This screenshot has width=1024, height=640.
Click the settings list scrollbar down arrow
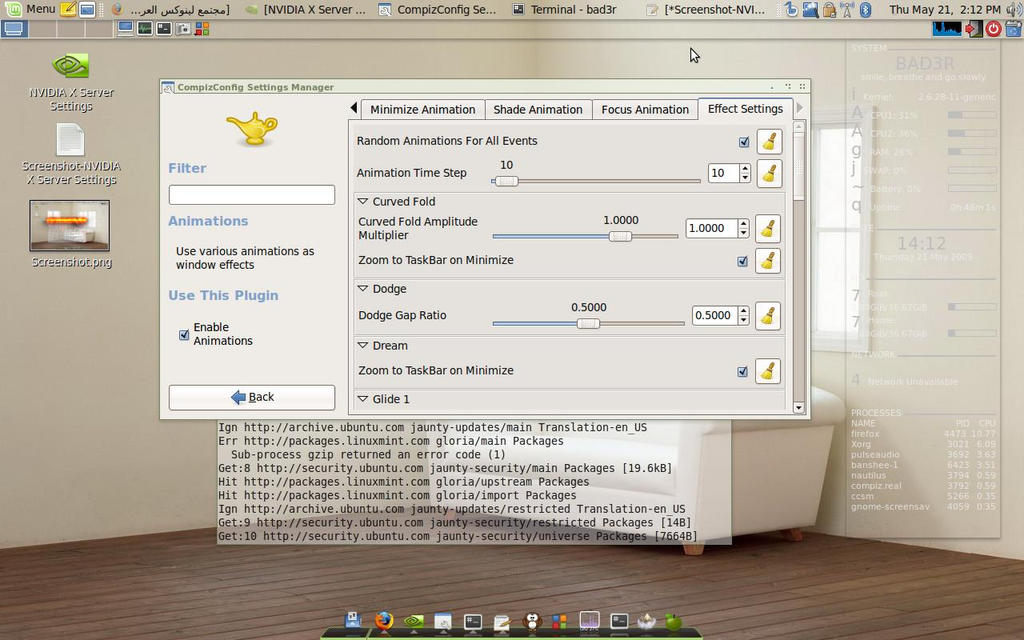coord(798,408)
